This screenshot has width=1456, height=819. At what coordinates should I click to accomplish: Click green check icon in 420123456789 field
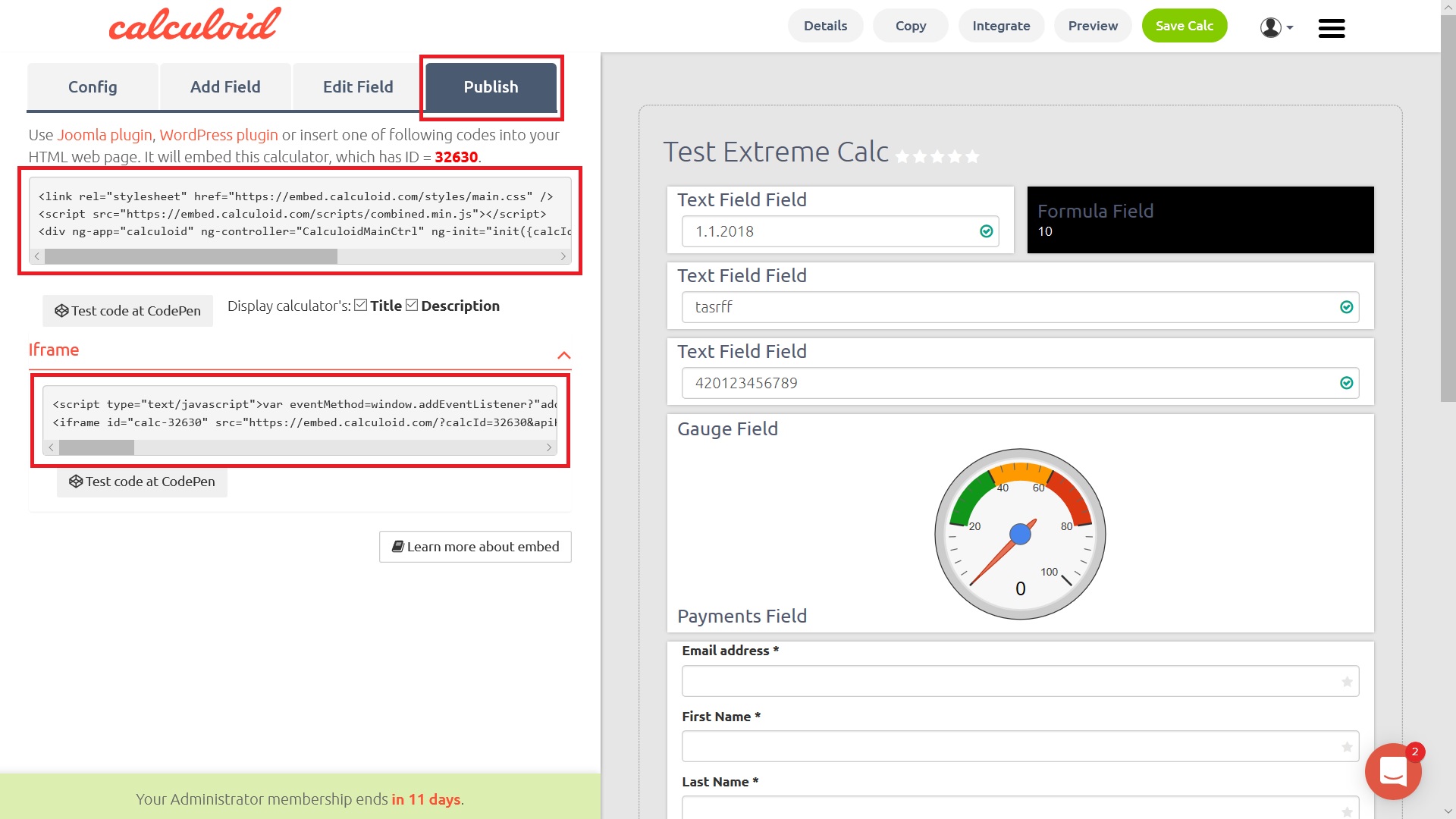coord(1346,383)
